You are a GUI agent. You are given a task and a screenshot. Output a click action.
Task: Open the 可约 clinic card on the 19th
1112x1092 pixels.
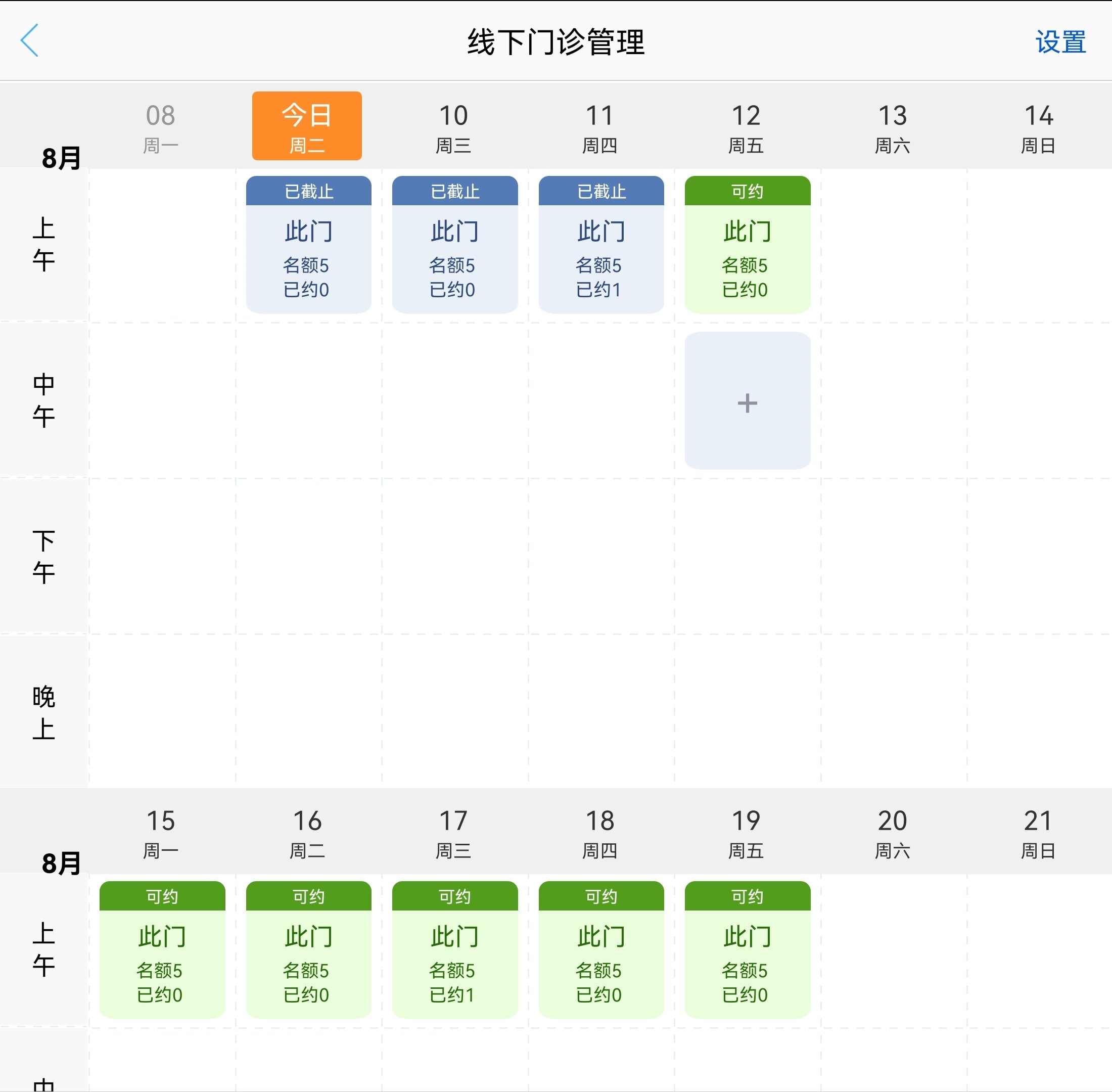click(x=747, y=950)
